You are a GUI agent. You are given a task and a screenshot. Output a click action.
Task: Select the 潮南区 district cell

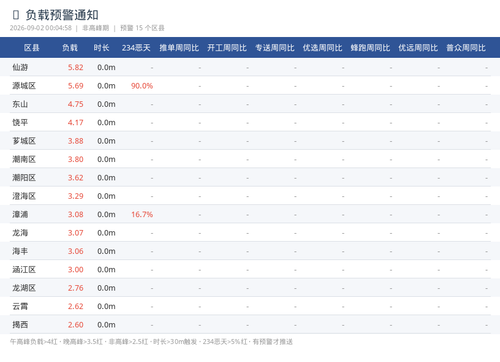(x=24, y=159)
